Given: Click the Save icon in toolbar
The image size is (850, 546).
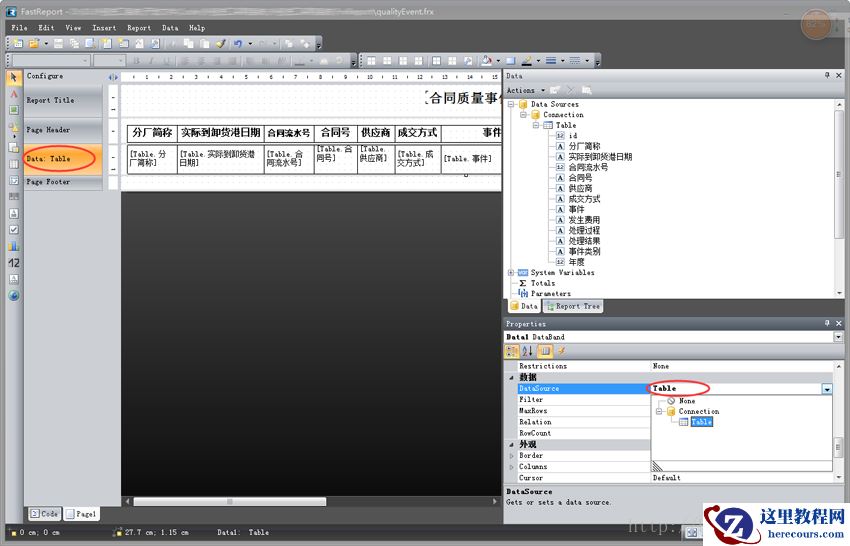Looking at the screenshot, I should (59, 44).
